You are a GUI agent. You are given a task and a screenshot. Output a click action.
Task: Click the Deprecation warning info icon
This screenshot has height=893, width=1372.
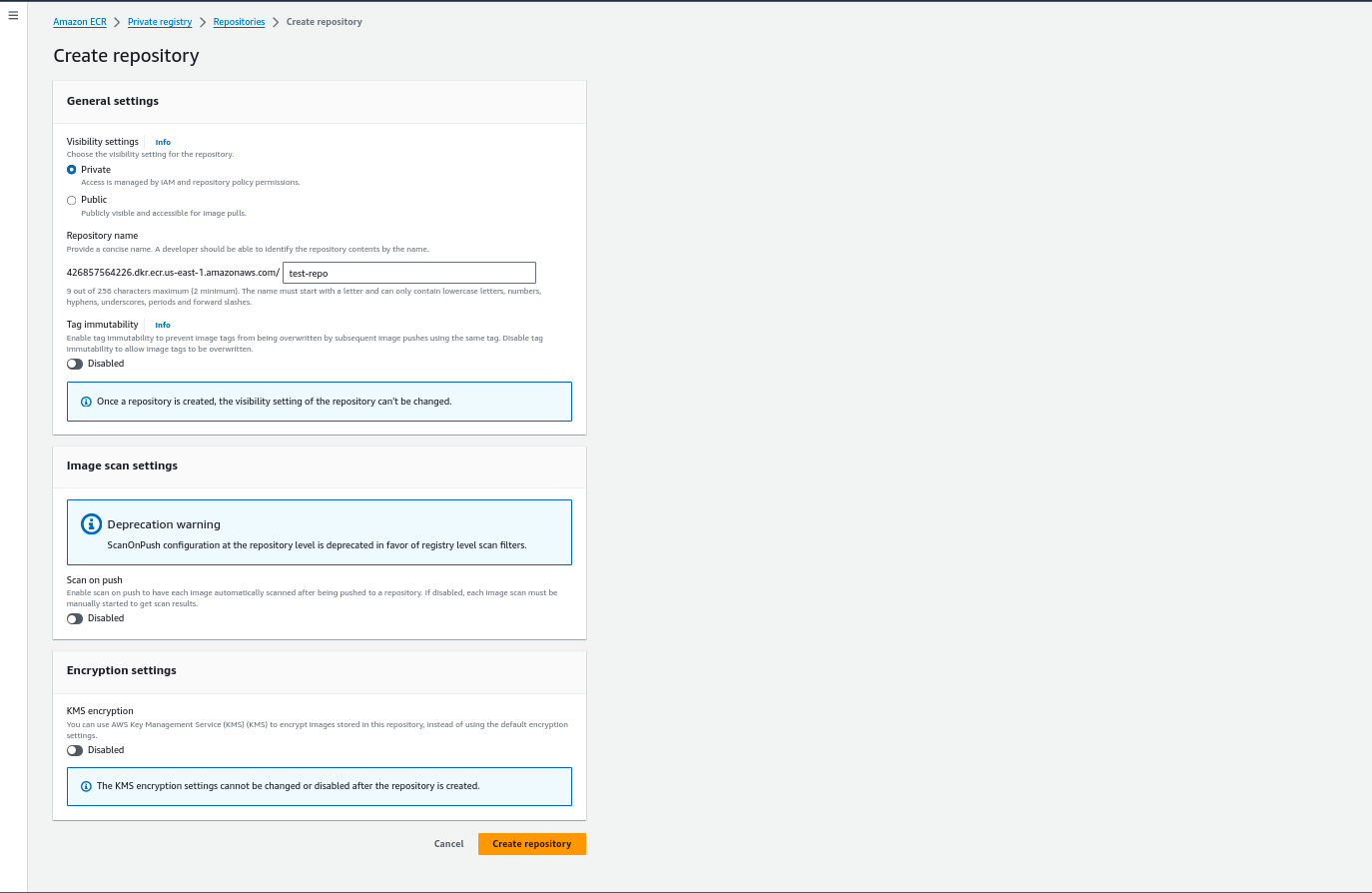[x=91, y=524]
